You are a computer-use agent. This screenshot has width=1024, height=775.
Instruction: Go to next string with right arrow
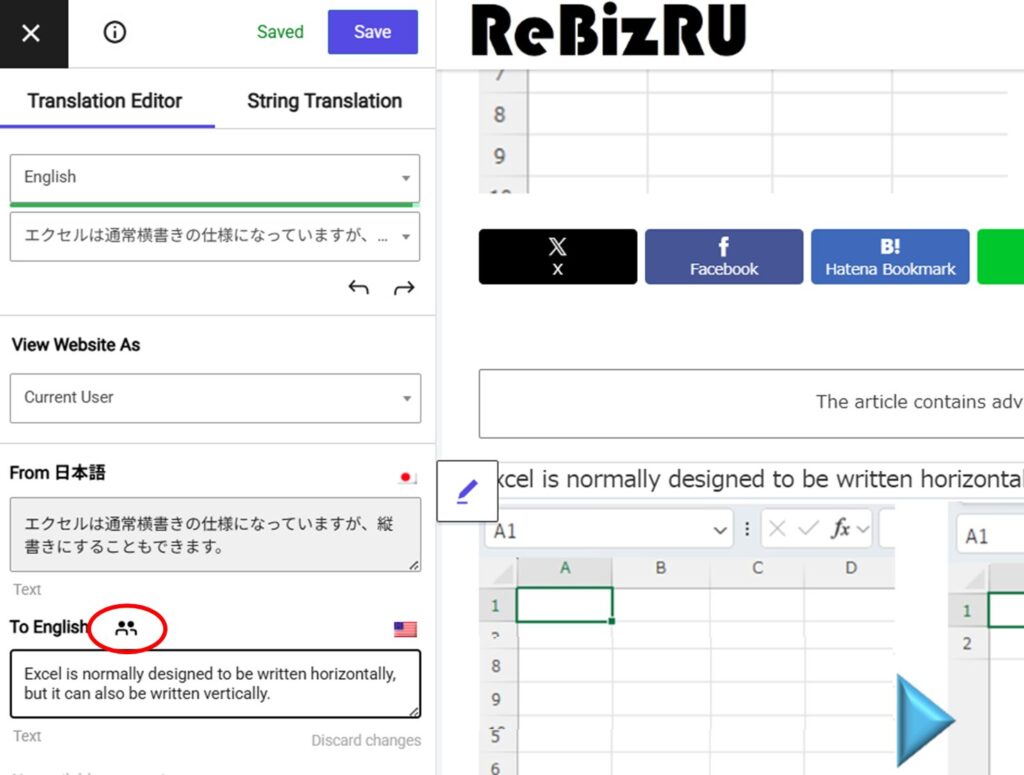point(404,287)
